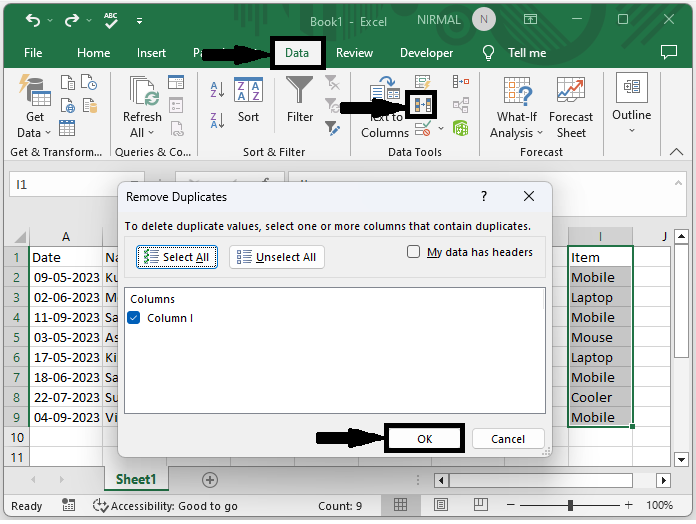Toggle the Filter funnel
Screen dimensions: 696x524
(300, 100)
